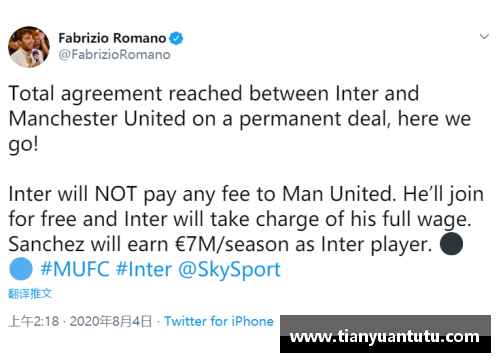Click the 2020年8月4日 date text
The width and height of the screenshot is (500, 362).
(111, 321)
